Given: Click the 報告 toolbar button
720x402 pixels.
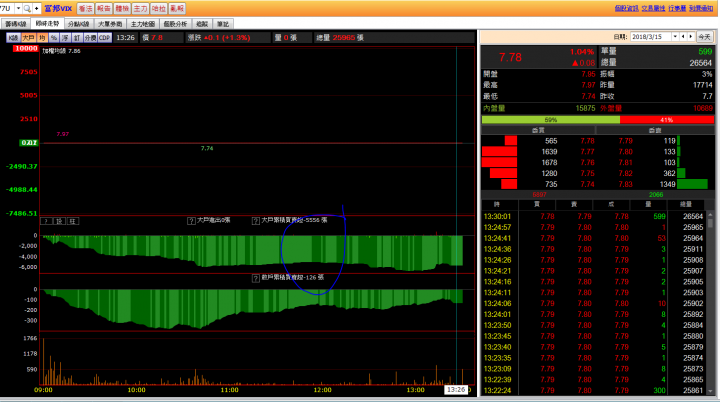Looking at the screenshot, I should [x=104, y=8].
